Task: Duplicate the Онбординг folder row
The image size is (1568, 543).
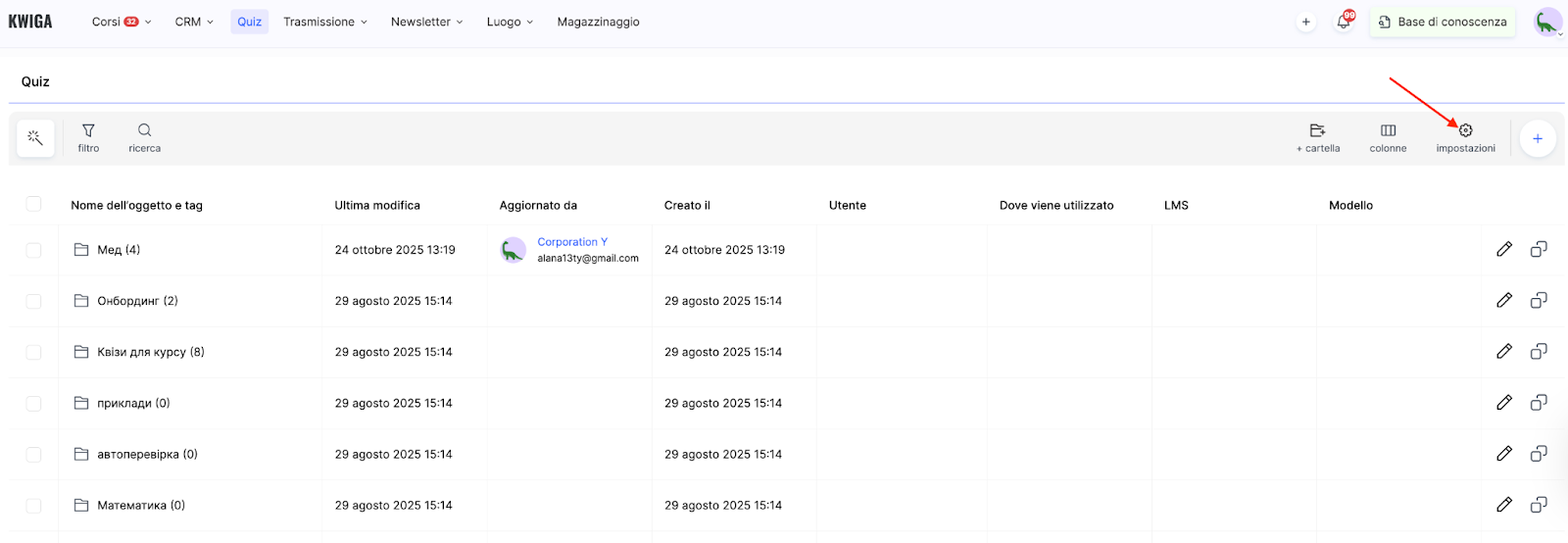Action: [1539, 300]
